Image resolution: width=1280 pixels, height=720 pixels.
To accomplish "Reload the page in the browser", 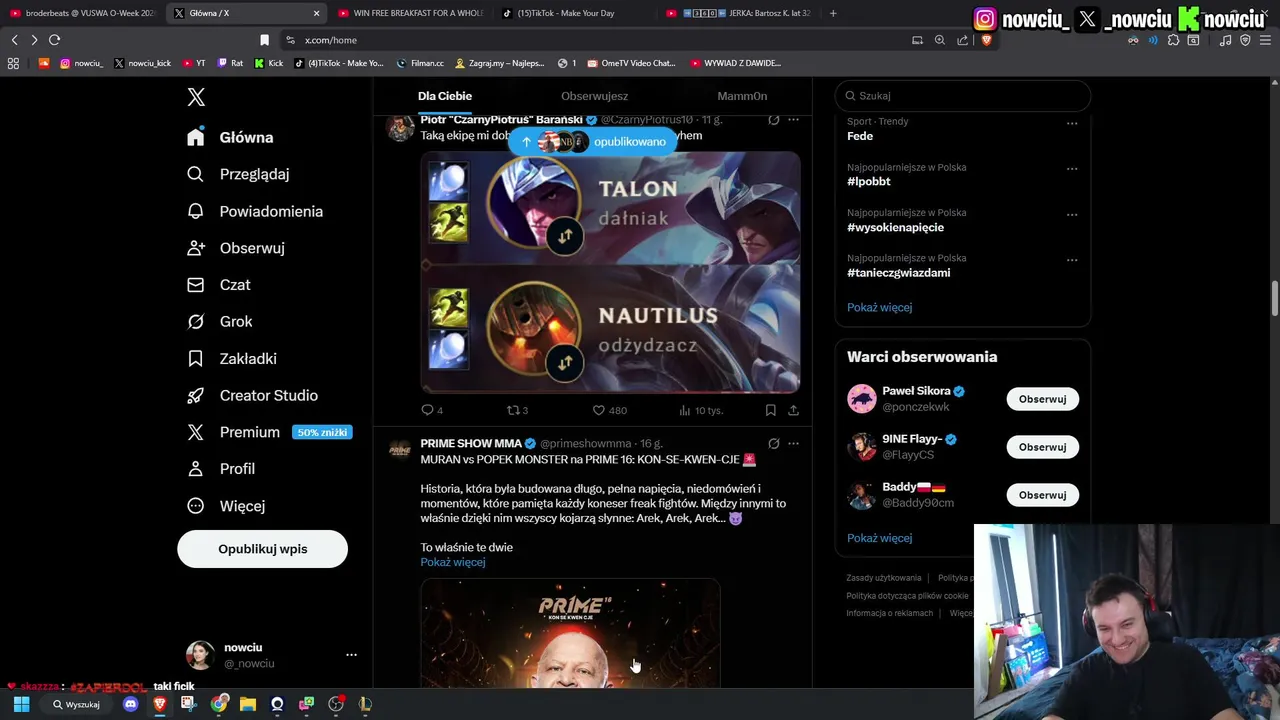I will click(54, 40).
